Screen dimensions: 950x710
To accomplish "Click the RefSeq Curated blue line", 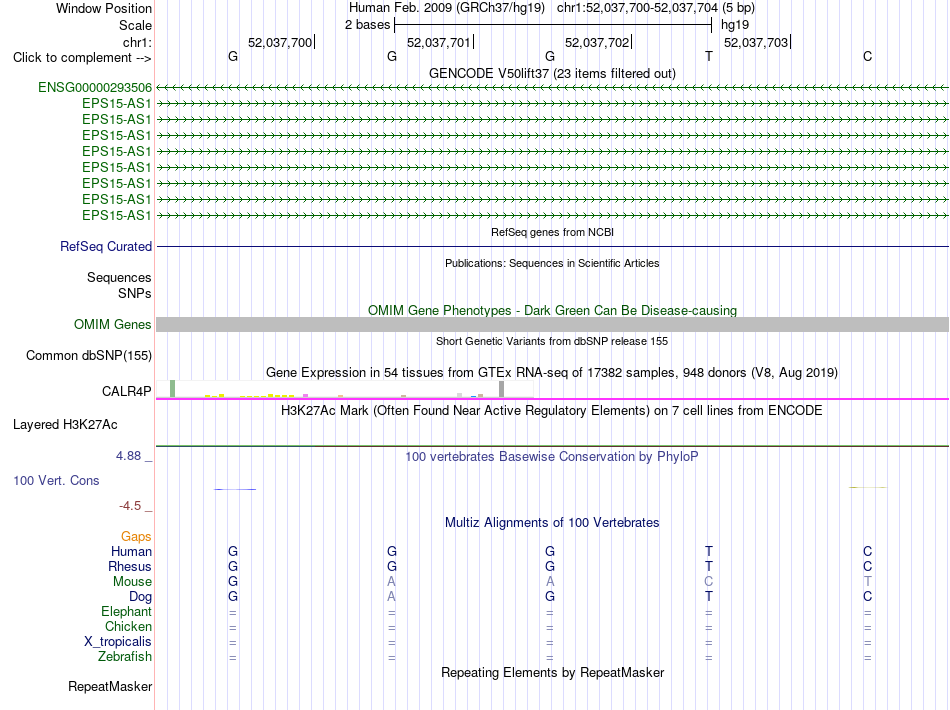I will (552, 247).
